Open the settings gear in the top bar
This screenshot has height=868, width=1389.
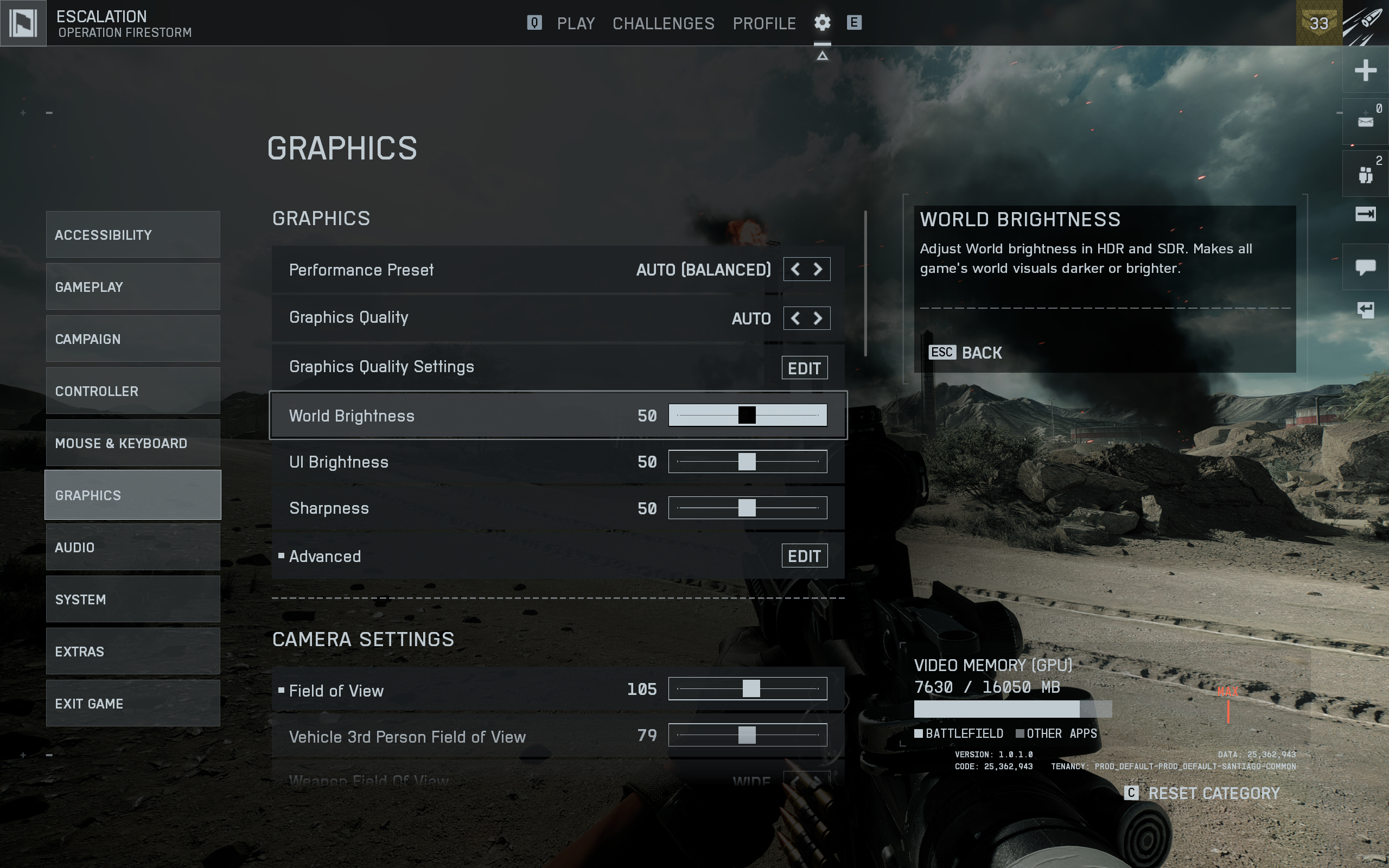click(x=822, y=22)
